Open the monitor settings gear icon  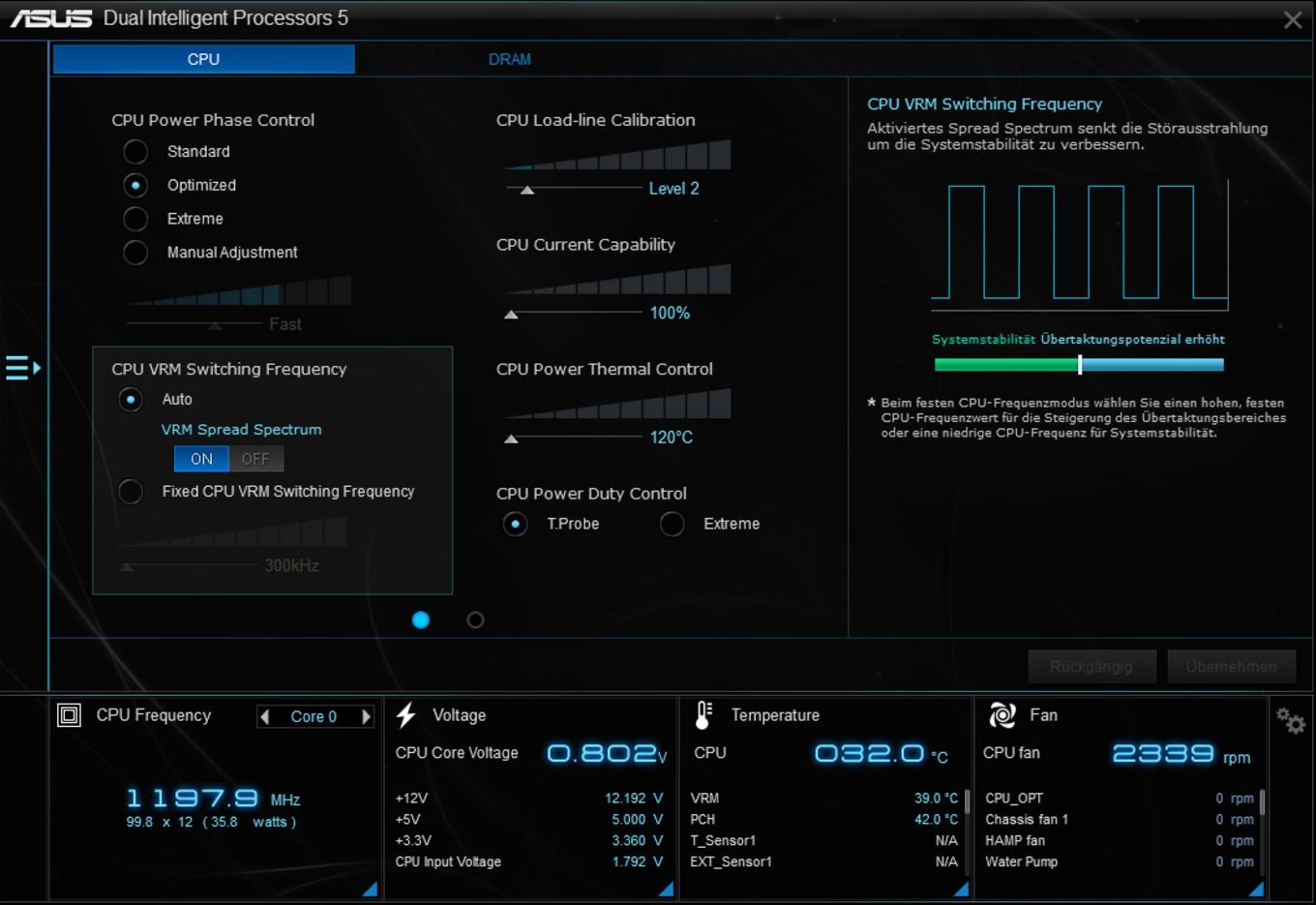point(1290,720)
